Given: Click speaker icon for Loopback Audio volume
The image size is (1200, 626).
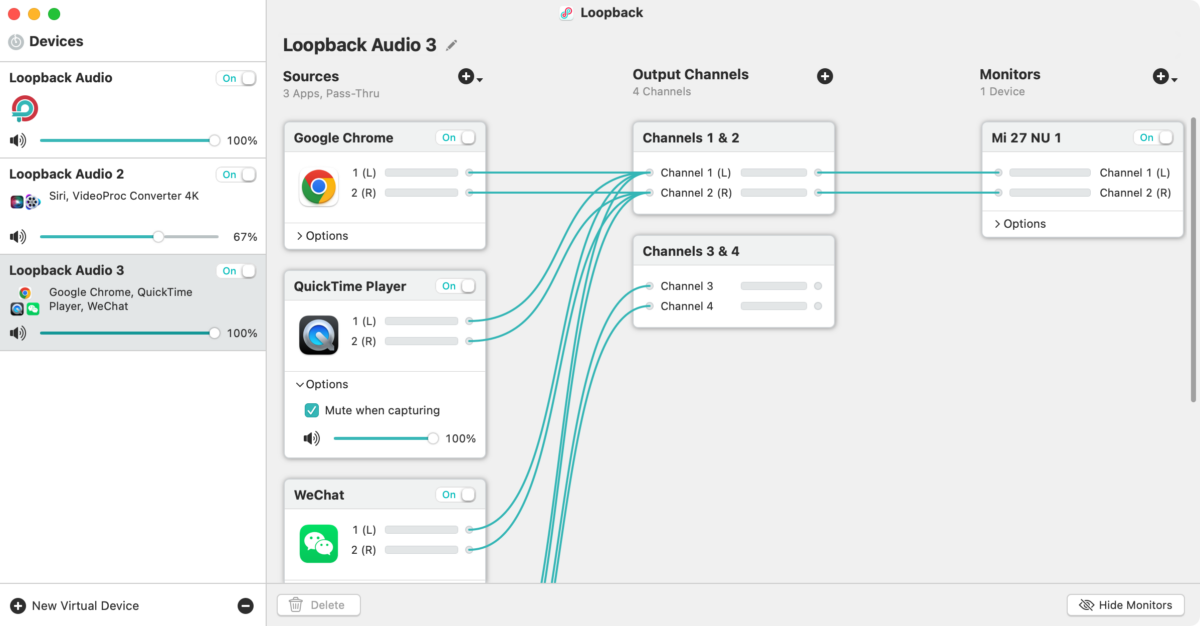Looking at the screenshot, I should pyautogui.click(x=18, y=141).
